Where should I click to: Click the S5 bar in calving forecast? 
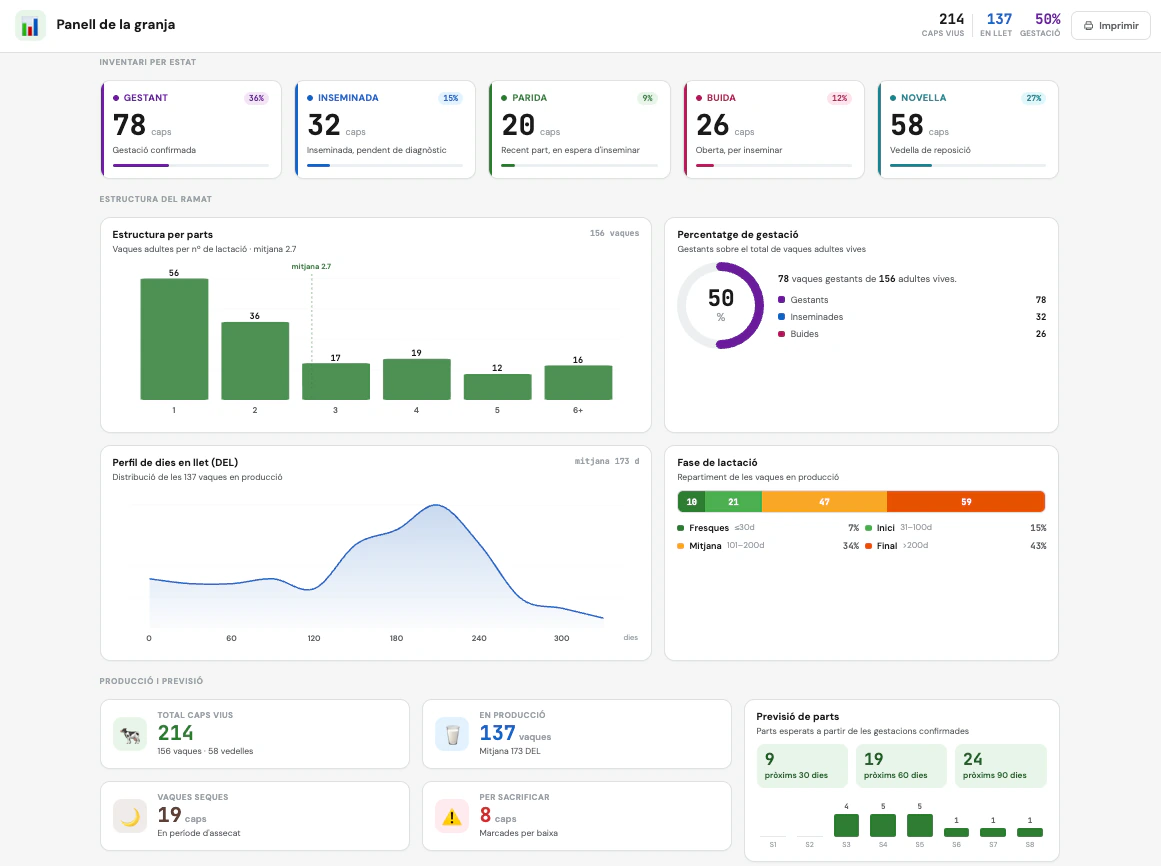[920, 825]
